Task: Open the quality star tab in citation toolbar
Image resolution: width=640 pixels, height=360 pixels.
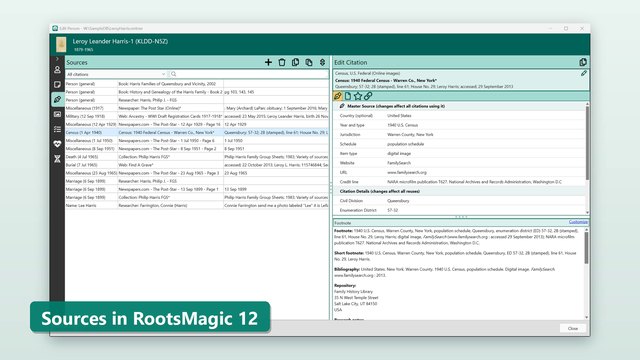Action: pos(358,96)
